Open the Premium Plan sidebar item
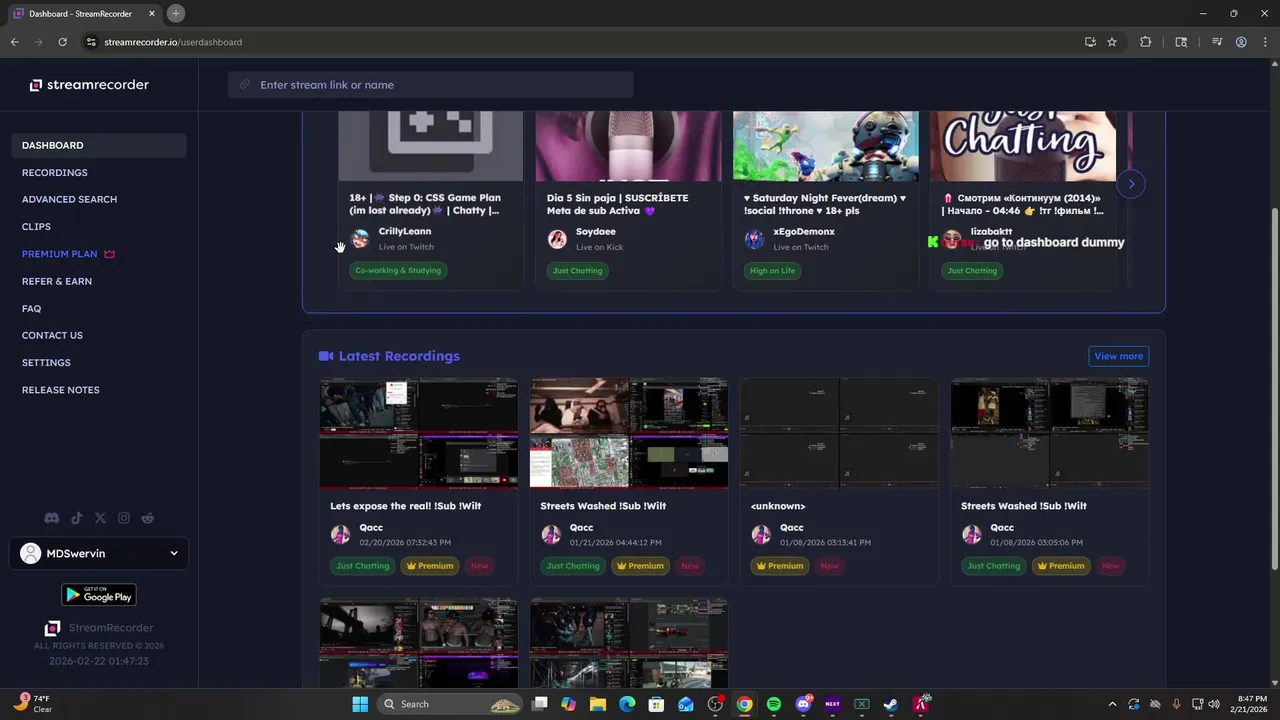Viewport: 1280px width, 720px height. (x=68, y=254)
